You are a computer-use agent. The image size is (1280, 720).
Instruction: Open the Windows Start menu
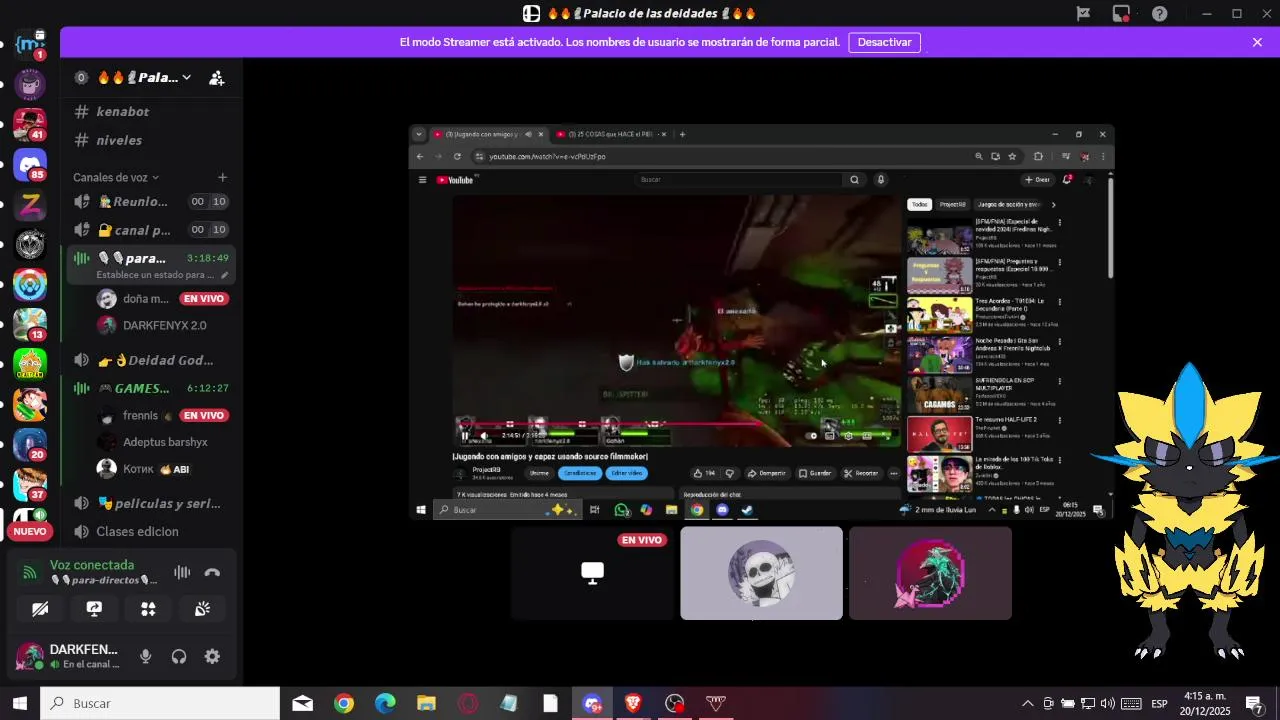pyautogui.click(x=20, y=703)
